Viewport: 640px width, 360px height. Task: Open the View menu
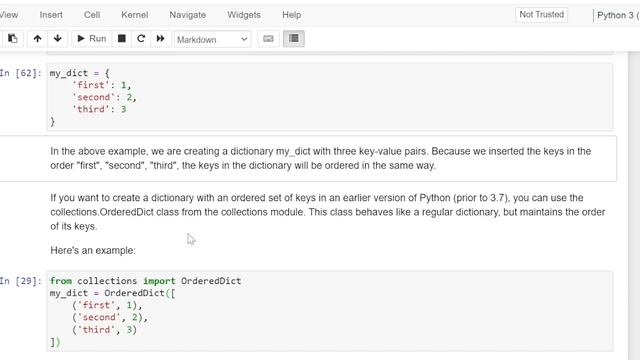point(9,15)
